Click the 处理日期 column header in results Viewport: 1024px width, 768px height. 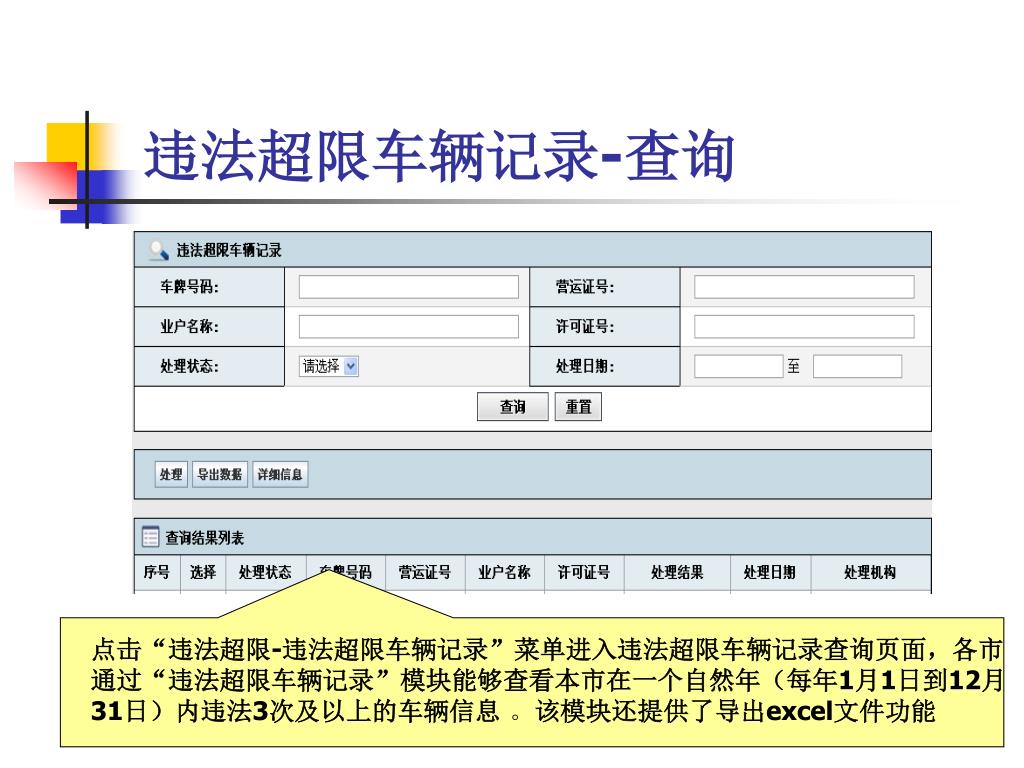[x=770, y=573]
